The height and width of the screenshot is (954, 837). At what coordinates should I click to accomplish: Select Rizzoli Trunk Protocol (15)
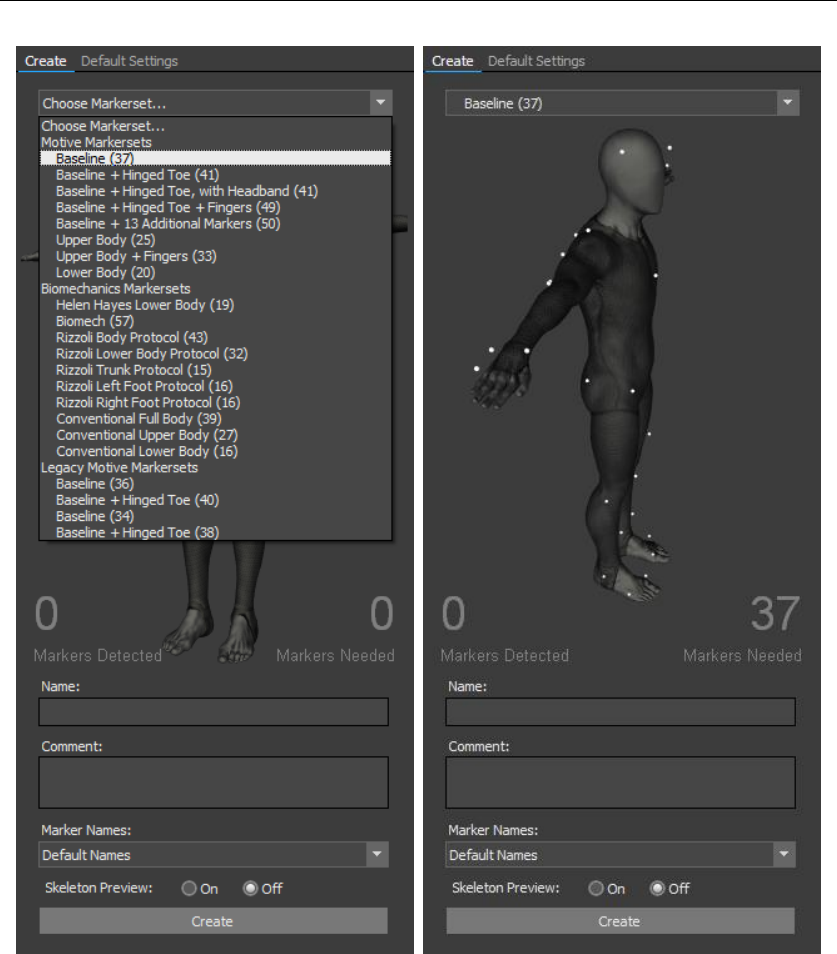[x=134, y=370]
